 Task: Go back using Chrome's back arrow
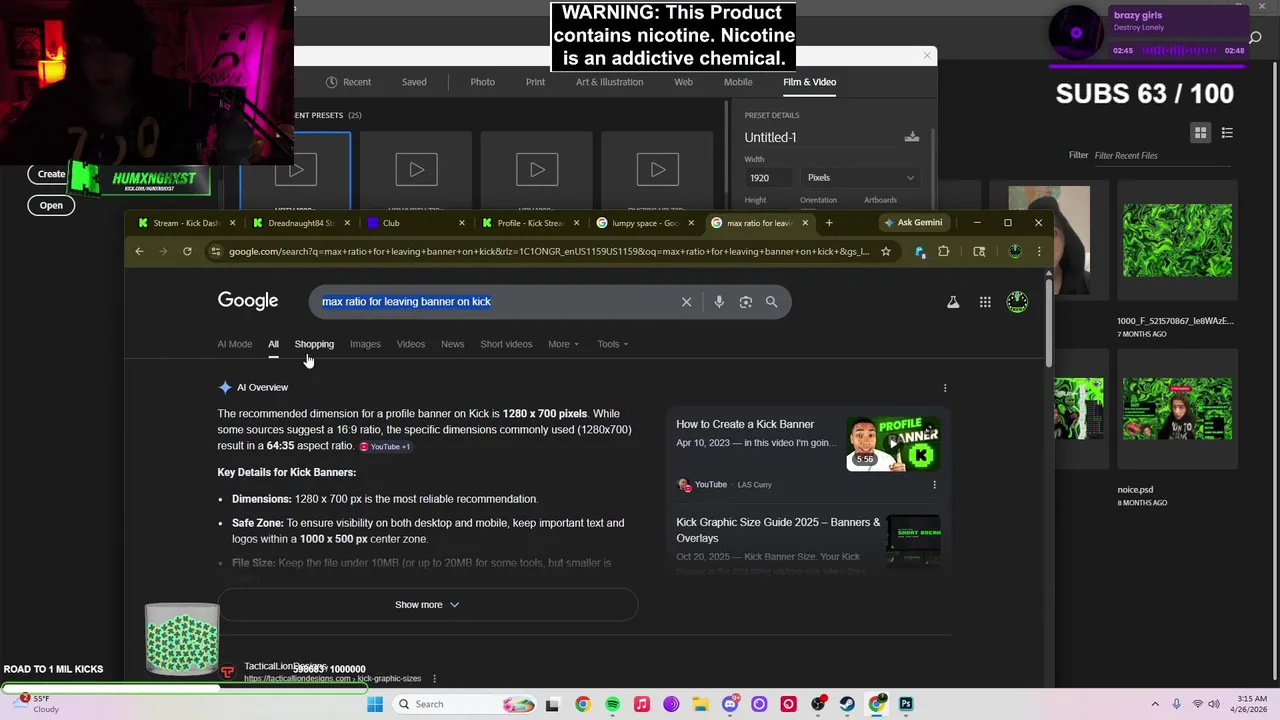(x=139, y=251)
